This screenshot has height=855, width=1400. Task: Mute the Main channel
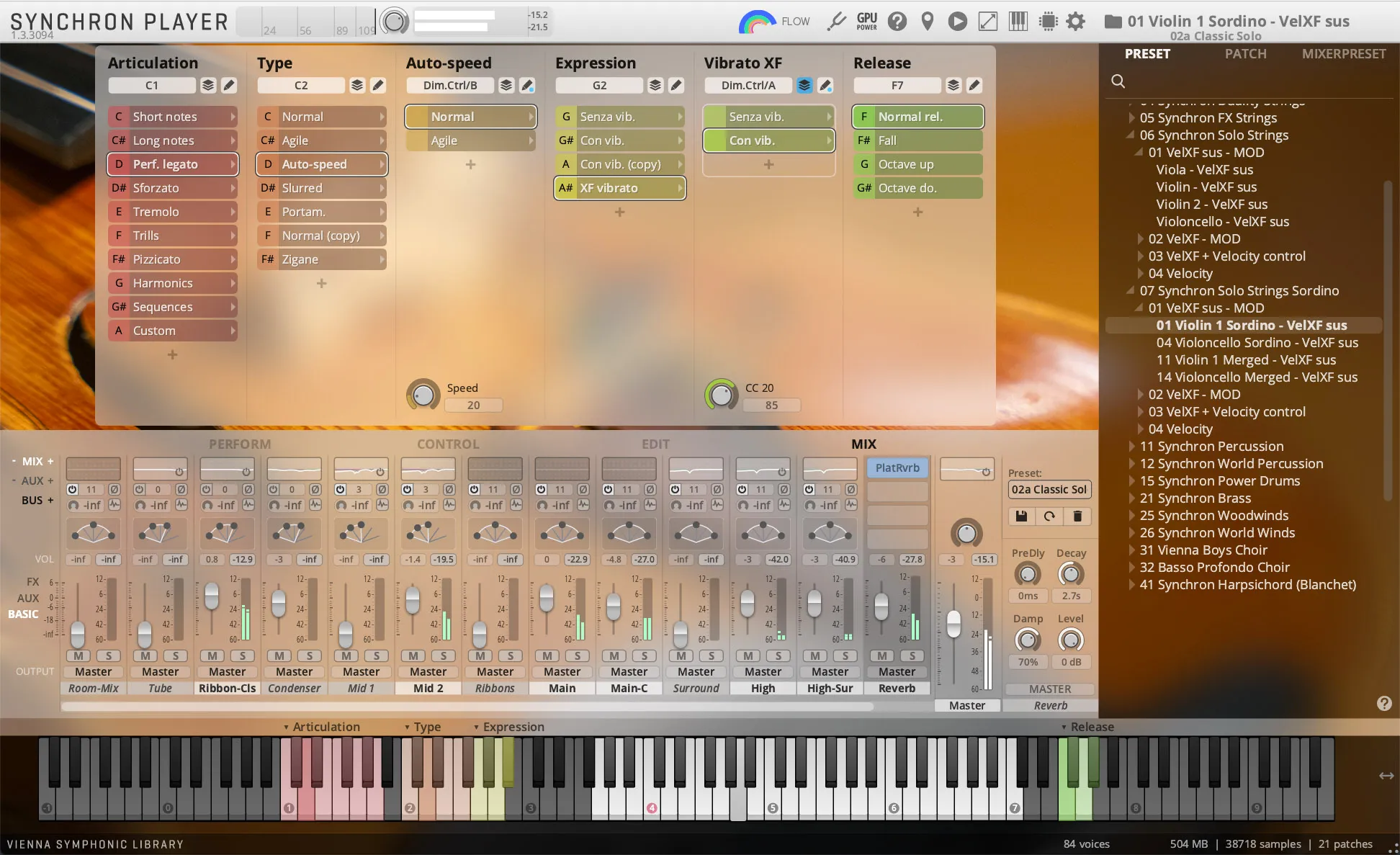(548, 655)
